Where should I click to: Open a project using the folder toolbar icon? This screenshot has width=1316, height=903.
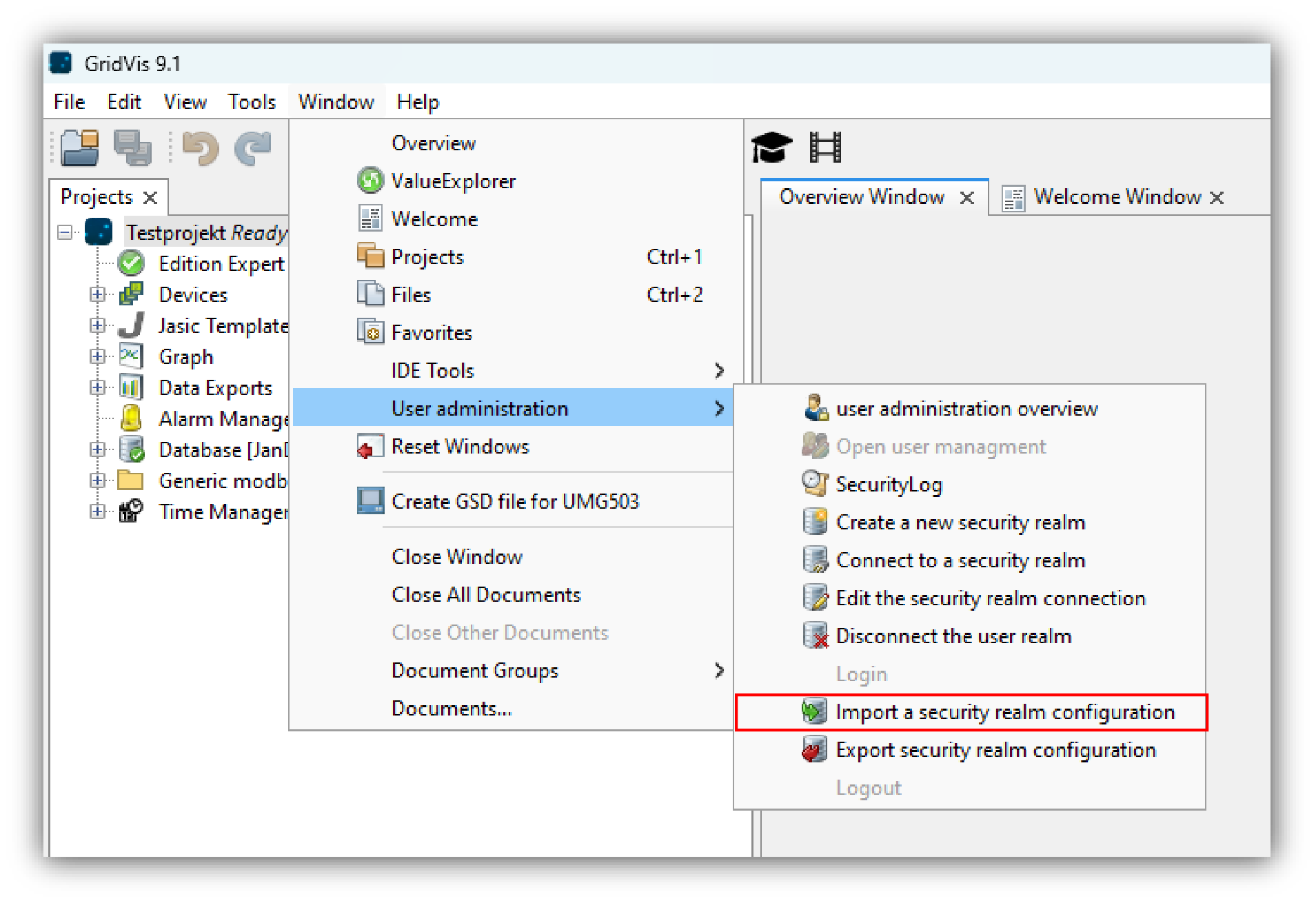(78, 148)
